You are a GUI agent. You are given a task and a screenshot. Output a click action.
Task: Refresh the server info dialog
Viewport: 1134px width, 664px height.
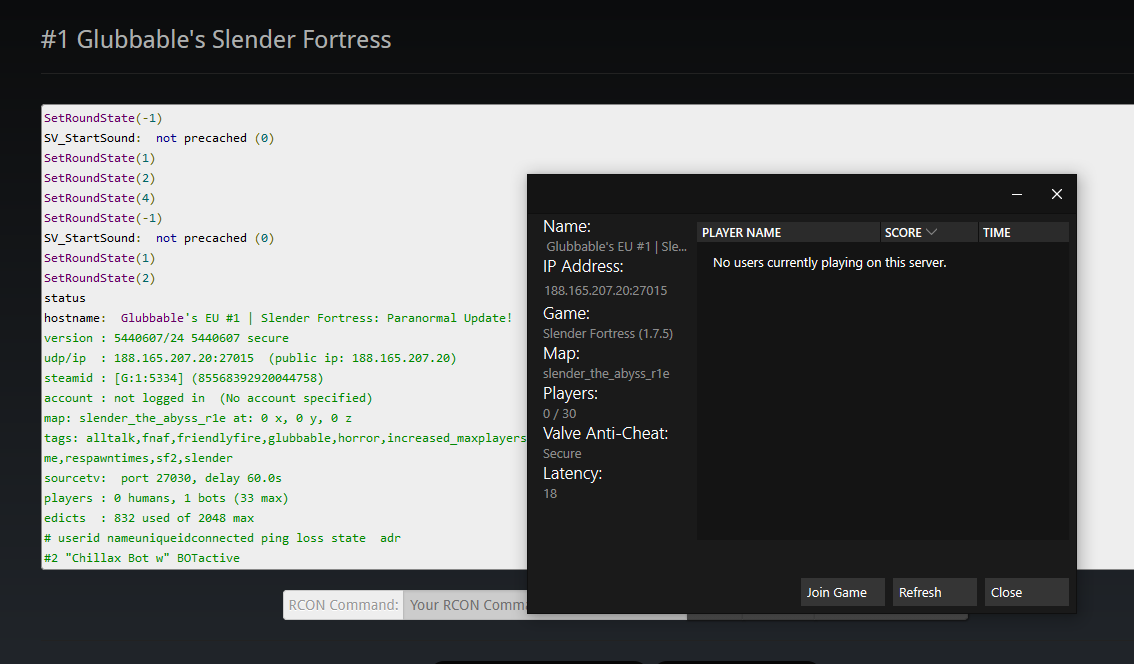coord(934,592)
